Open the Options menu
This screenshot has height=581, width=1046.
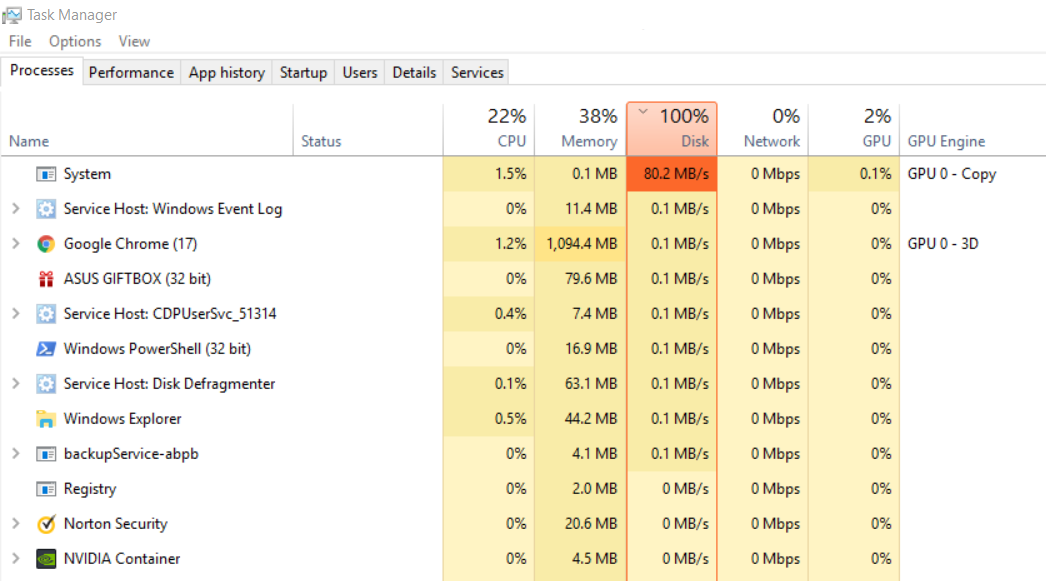pos(75,41)
